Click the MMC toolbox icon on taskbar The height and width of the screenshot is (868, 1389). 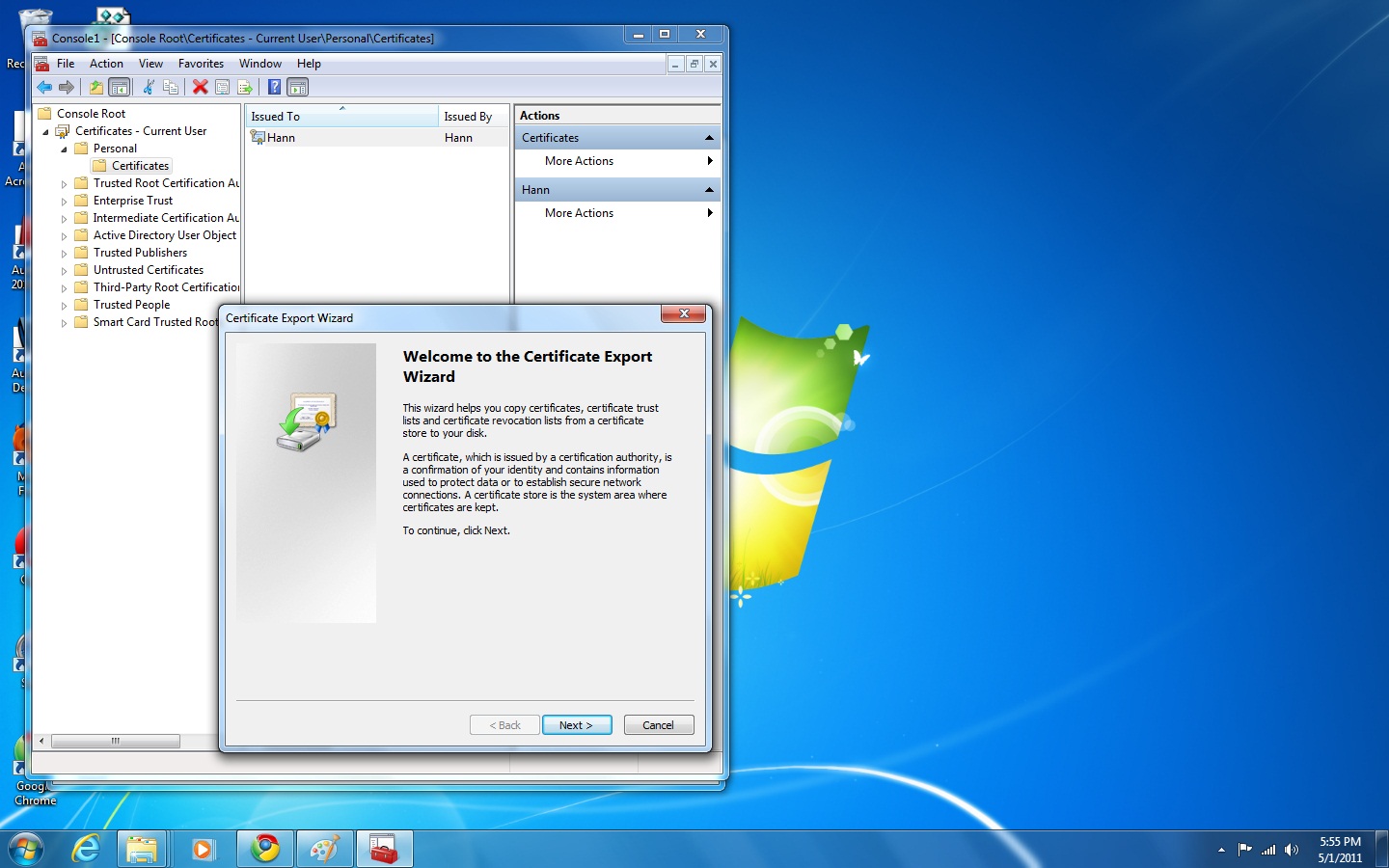384,849
